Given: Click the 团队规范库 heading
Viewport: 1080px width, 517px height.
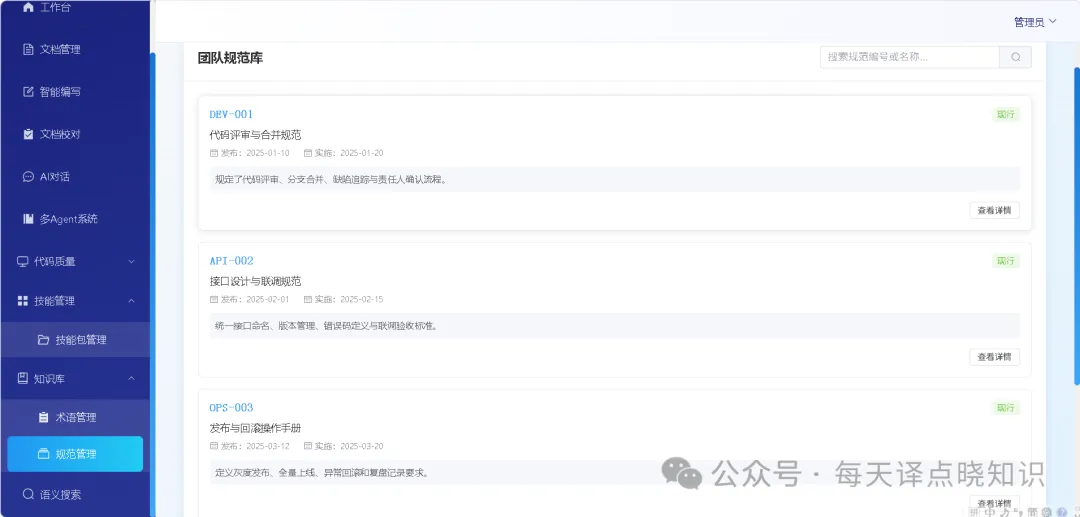Looking at the screenshot, I should click(230, 58).
